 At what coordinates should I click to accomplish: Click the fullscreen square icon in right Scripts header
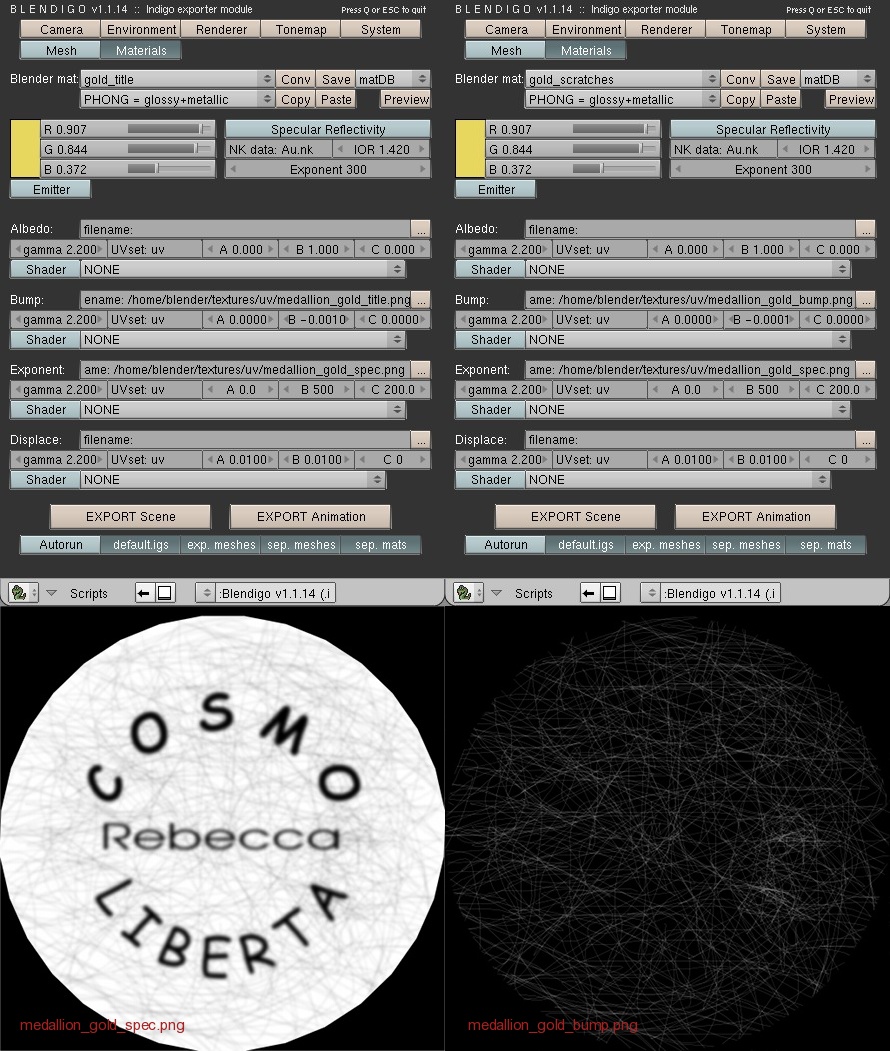click(609, 593)
